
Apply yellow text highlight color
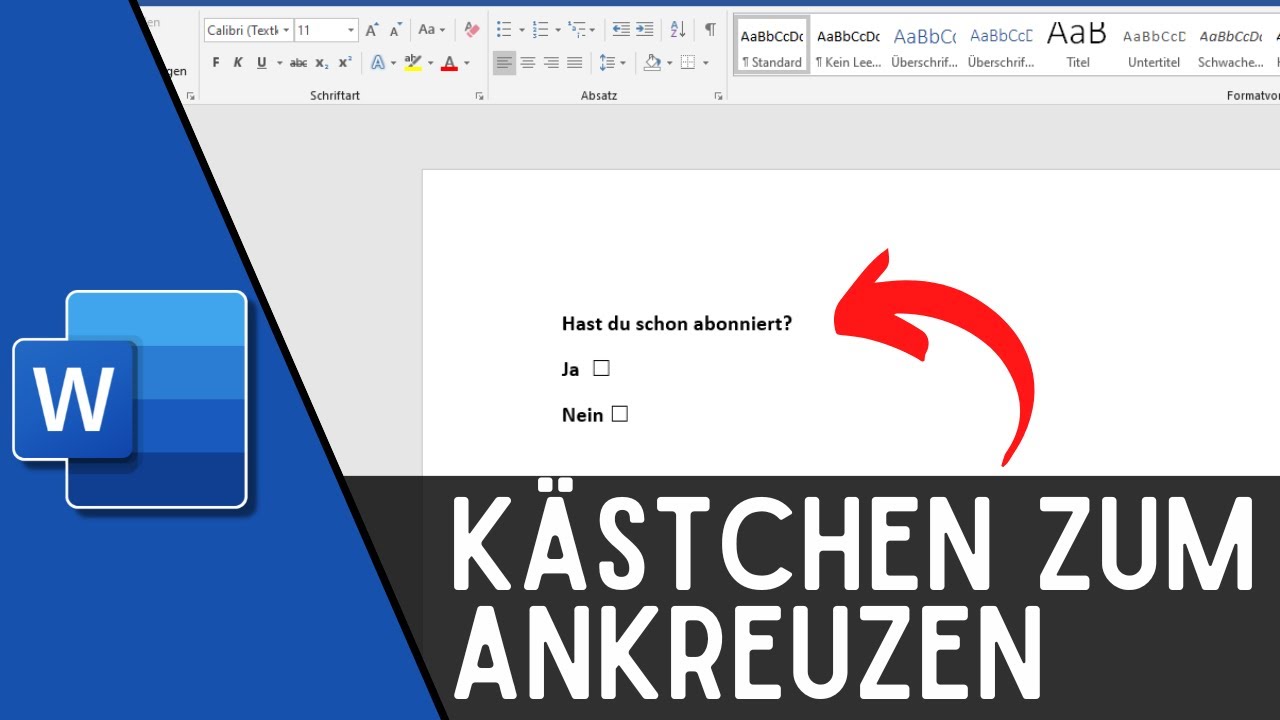point(413,63)
